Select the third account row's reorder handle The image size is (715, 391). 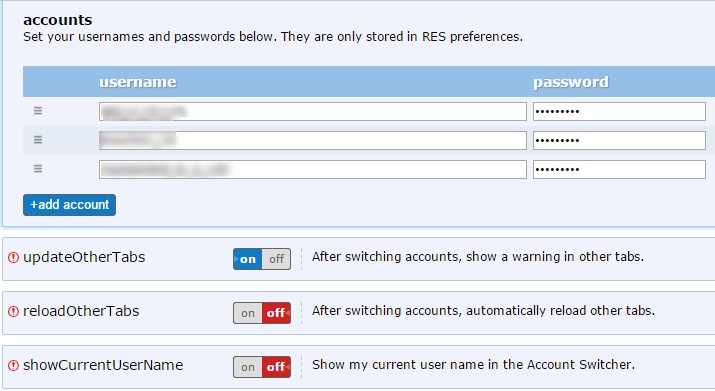point(38,169)
